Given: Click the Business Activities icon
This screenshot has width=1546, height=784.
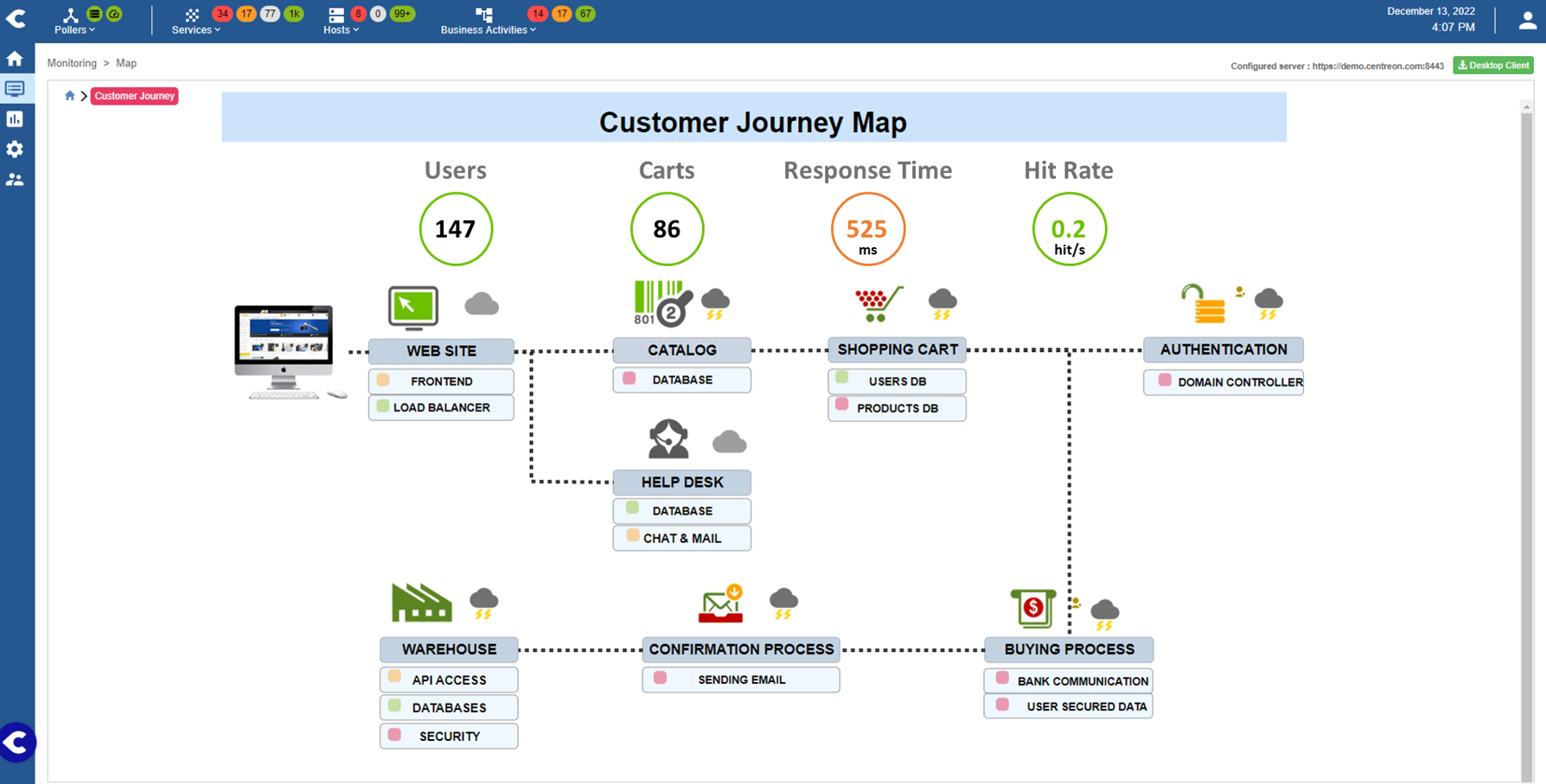Looking at the screenshot, I should pos(484,13).
